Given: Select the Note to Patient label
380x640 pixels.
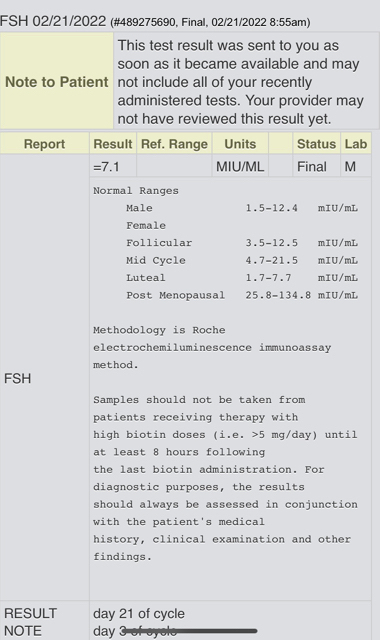Looking at the screenshot, I should click(x=57, y=82).
